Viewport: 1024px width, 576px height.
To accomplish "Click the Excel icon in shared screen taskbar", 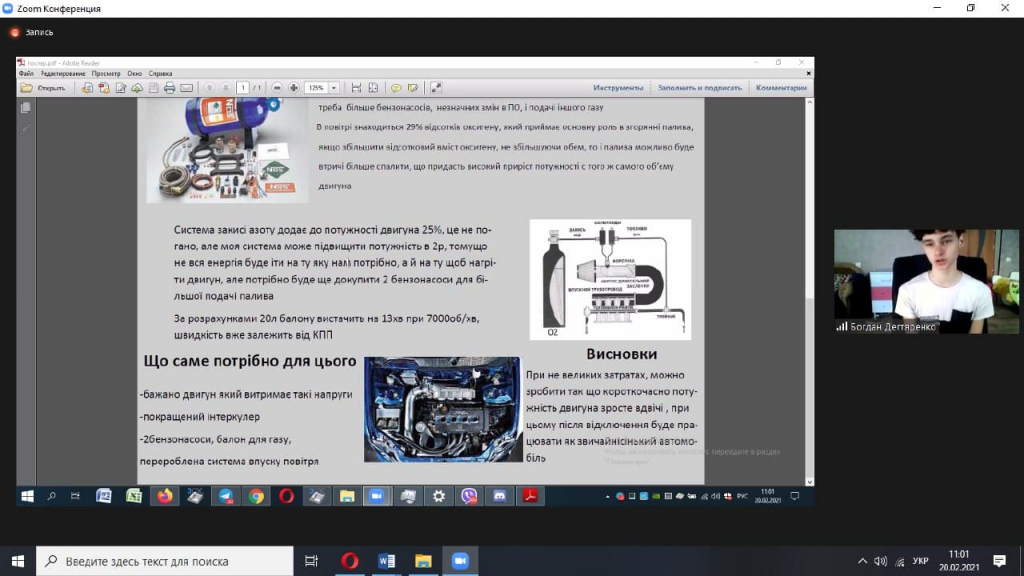I will click(134, 496).
